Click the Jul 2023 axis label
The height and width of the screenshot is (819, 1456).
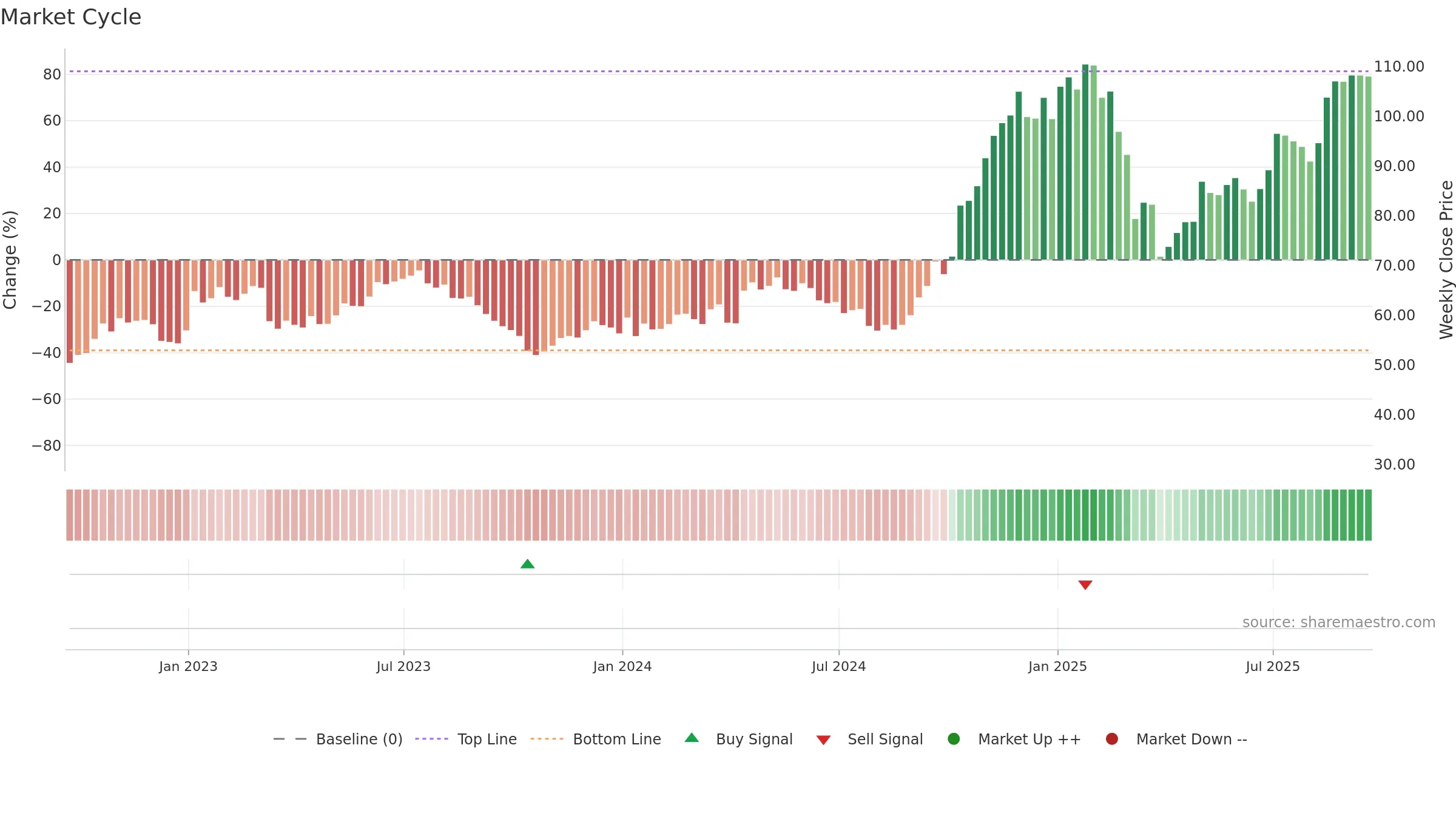(x=403, y=667)
